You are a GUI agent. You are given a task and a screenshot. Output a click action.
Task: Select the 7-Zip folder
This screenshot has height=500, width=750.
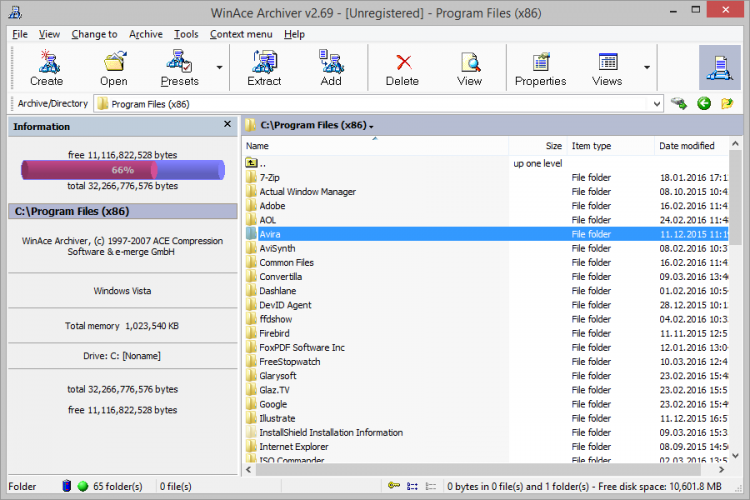(x=269, y=178)
